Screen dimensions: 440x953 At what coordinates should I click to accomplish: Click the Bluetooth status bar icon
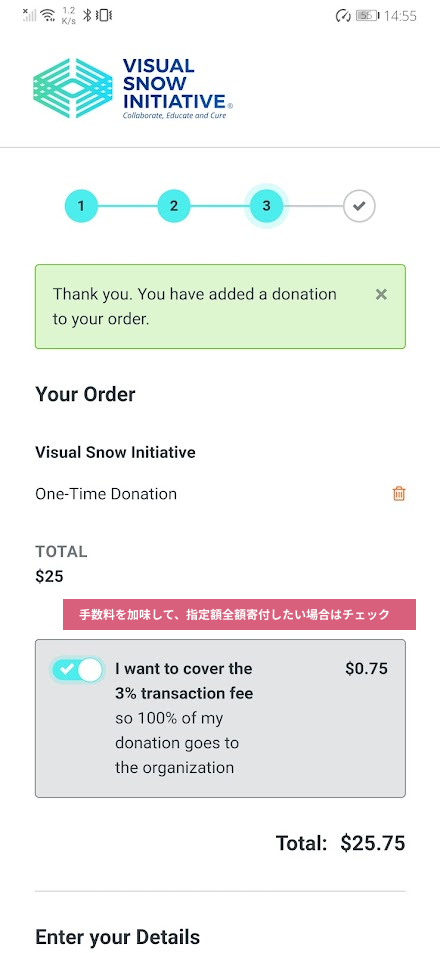pyautogui.click(x=87, y=16)
